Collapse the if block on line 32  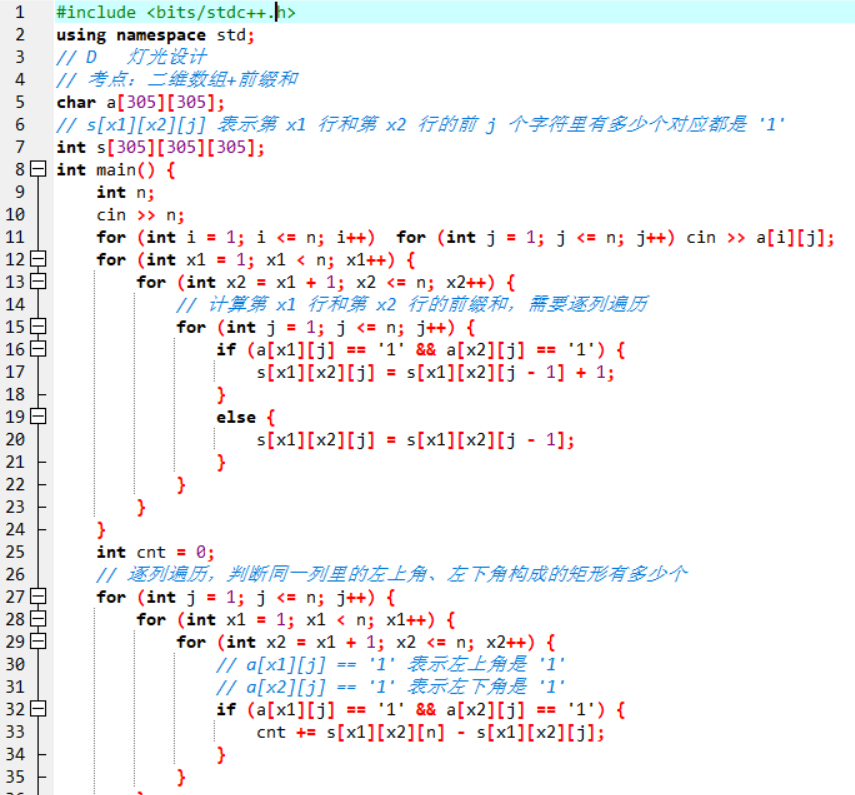pyautogui.click(x=39, y=710)
